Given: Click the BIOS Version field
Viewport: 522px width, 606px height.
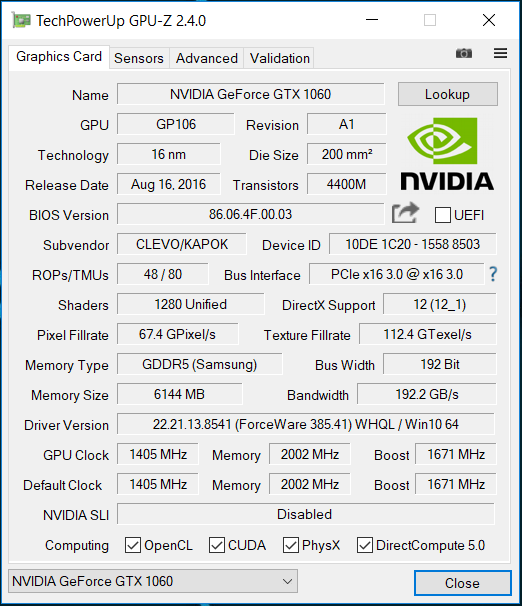Looking at the screenshot, I should click(x=251, y=214).
